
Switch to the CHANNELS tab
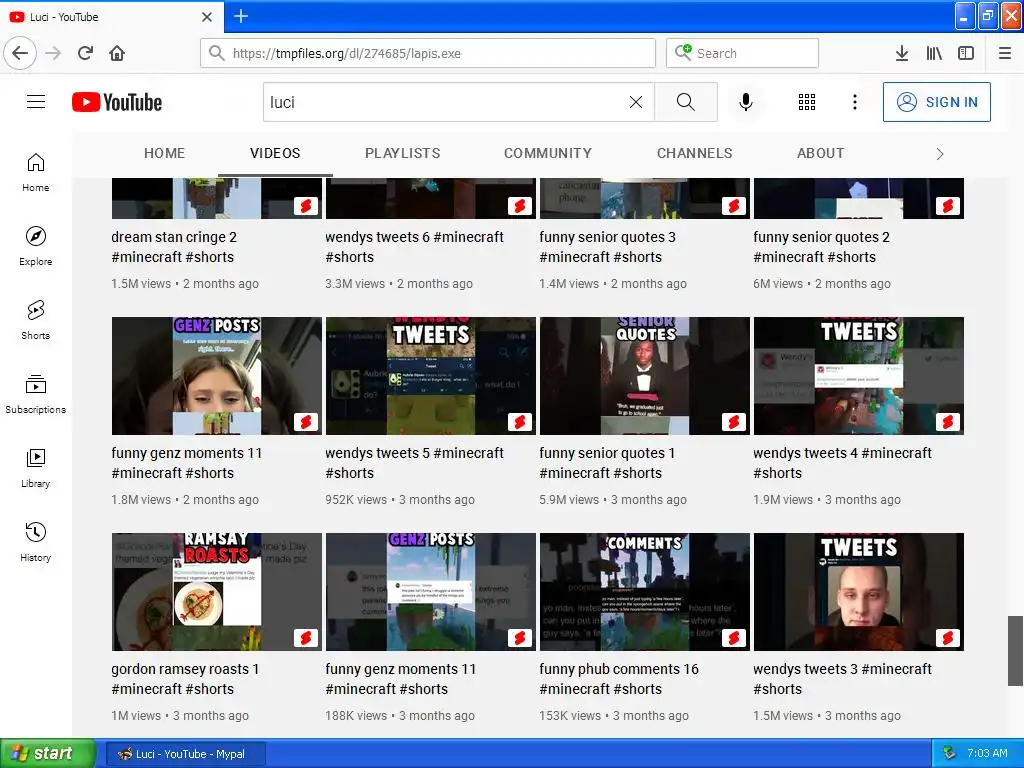(x=695, y=153)
